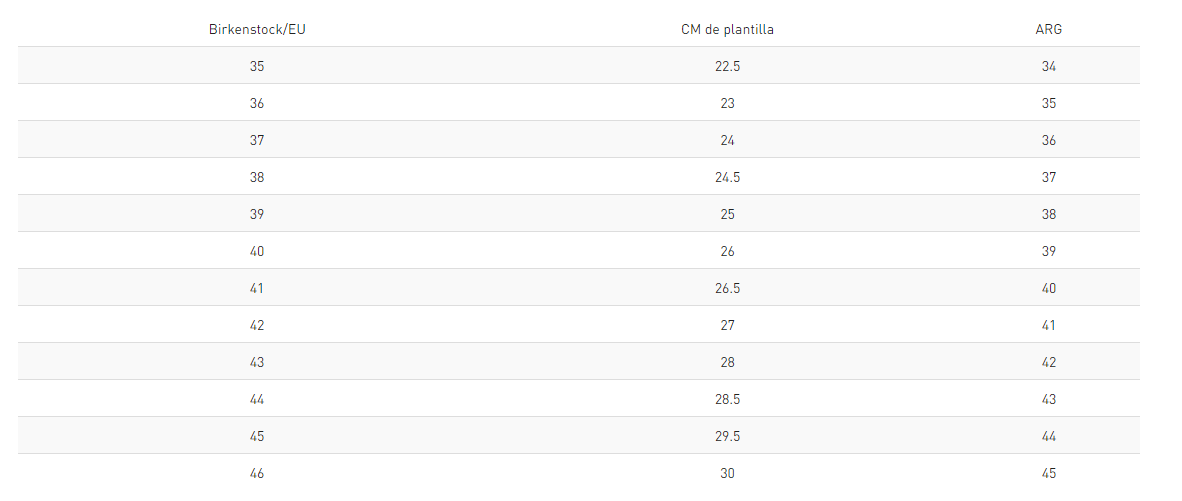This screenshot has height=501, width=1182.
Task: Select ARG size 44 in the ARG column
Action: (x=1048, y=436)
